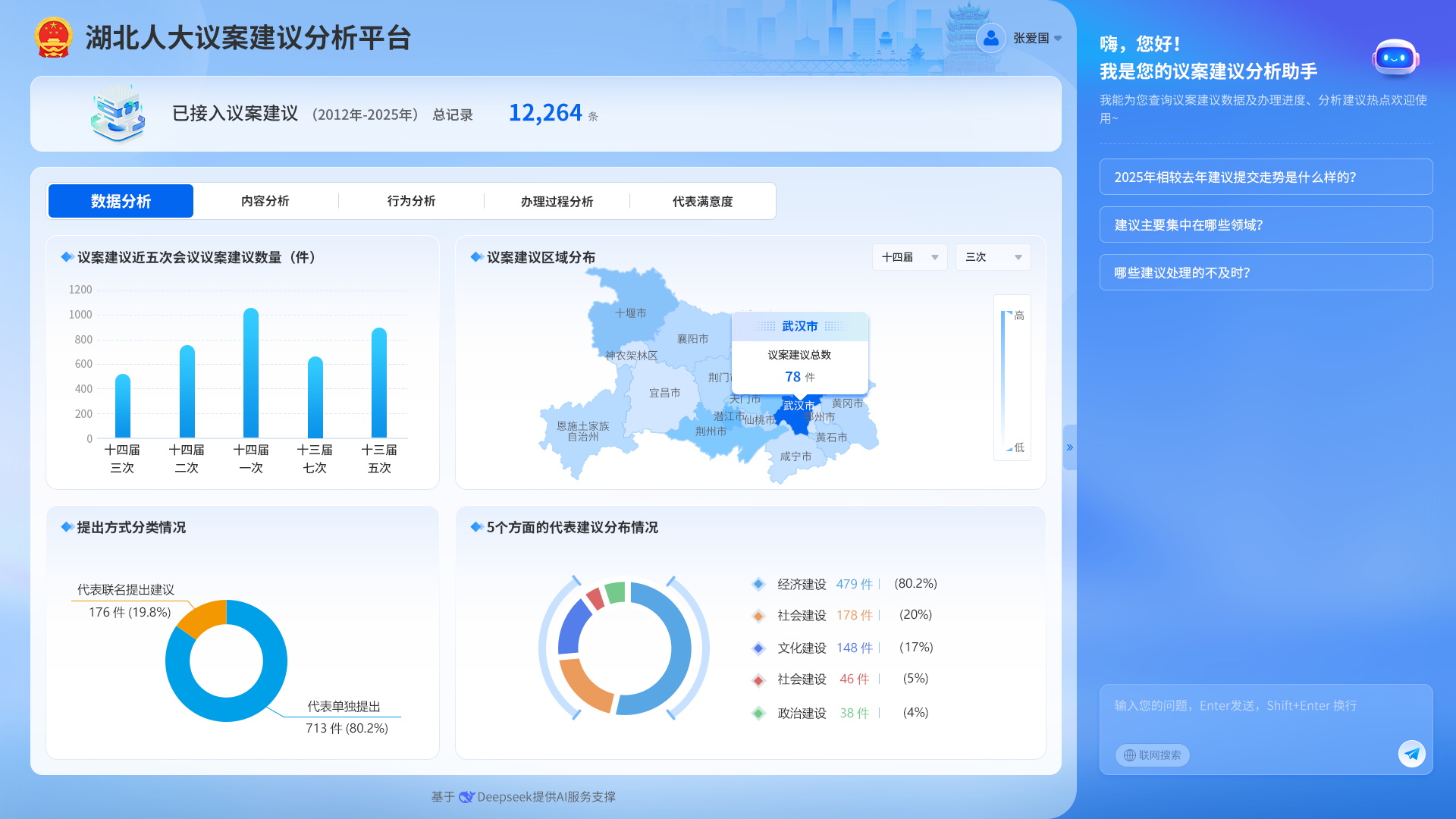The height and width of the screenshot is (819, 1456).
Task: Expand the 张爱国 user menu
Action: (1037, 38)
